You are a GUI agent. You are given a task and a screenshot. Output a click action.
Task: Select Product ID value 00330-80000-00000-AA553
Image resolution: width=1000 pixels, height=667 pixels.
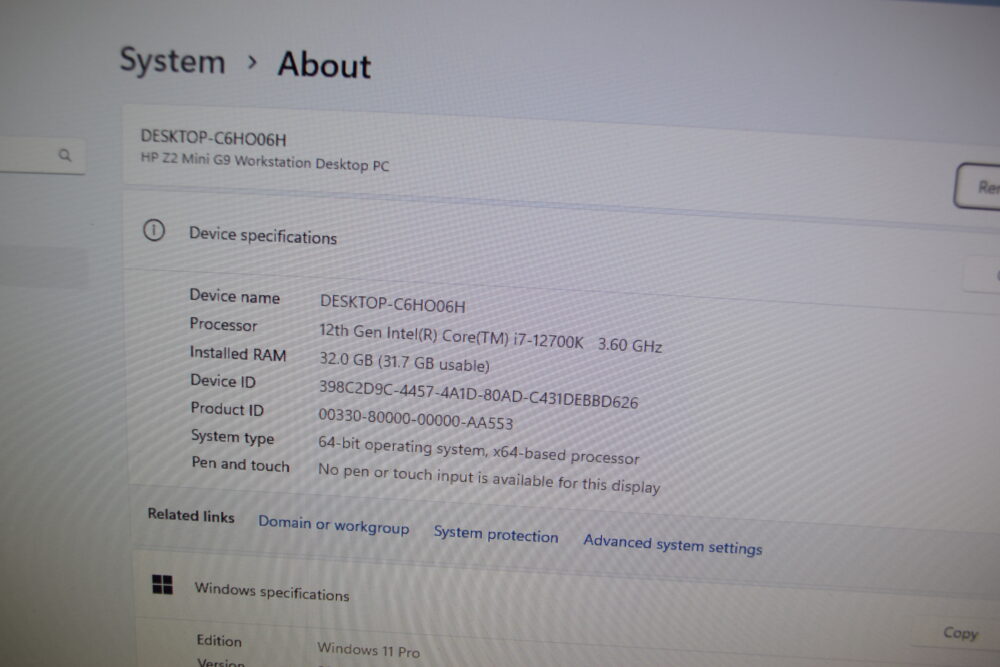point(415,418)
